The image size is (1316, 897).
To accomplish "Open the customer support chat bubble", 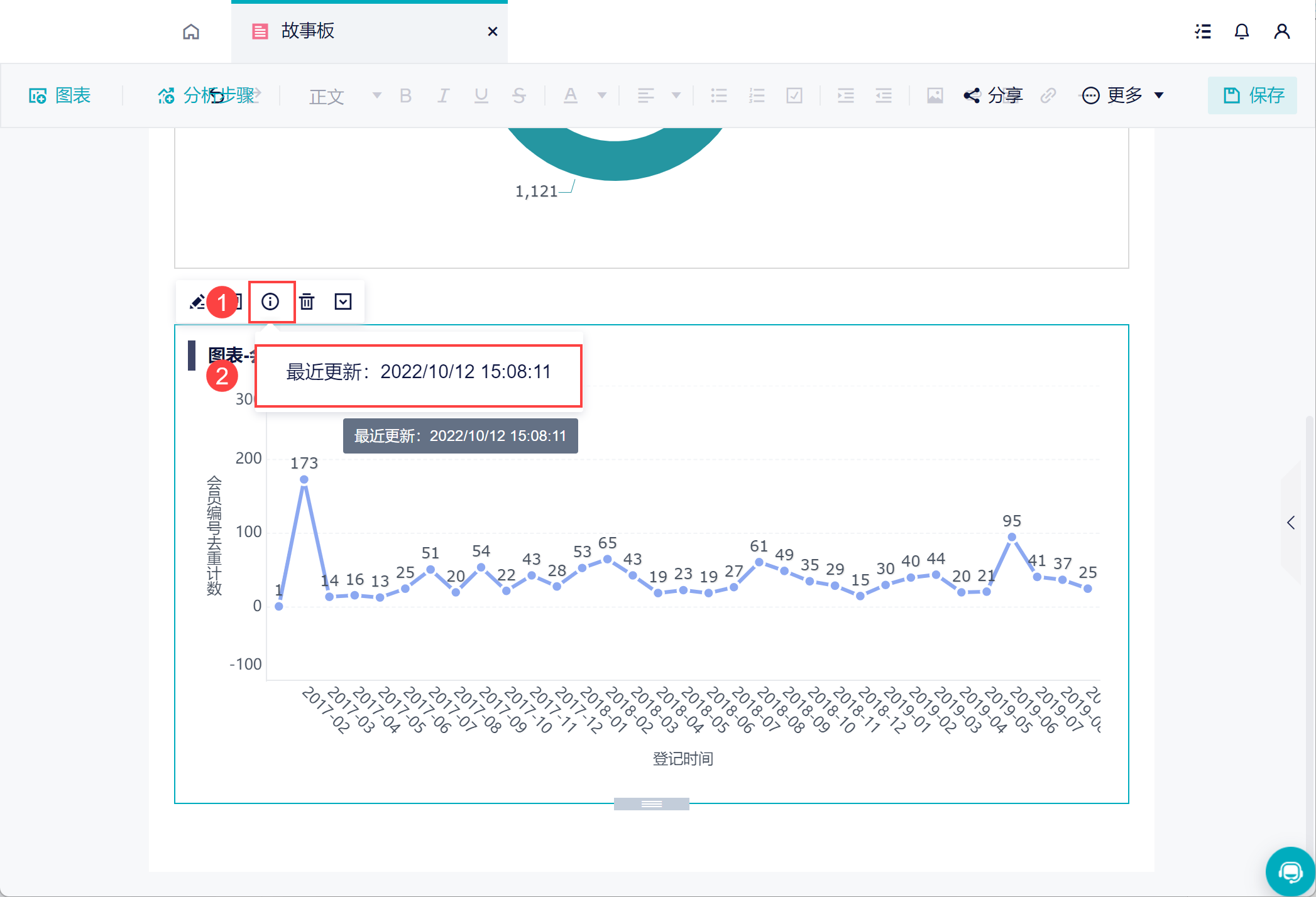I will pos(1290,871).
